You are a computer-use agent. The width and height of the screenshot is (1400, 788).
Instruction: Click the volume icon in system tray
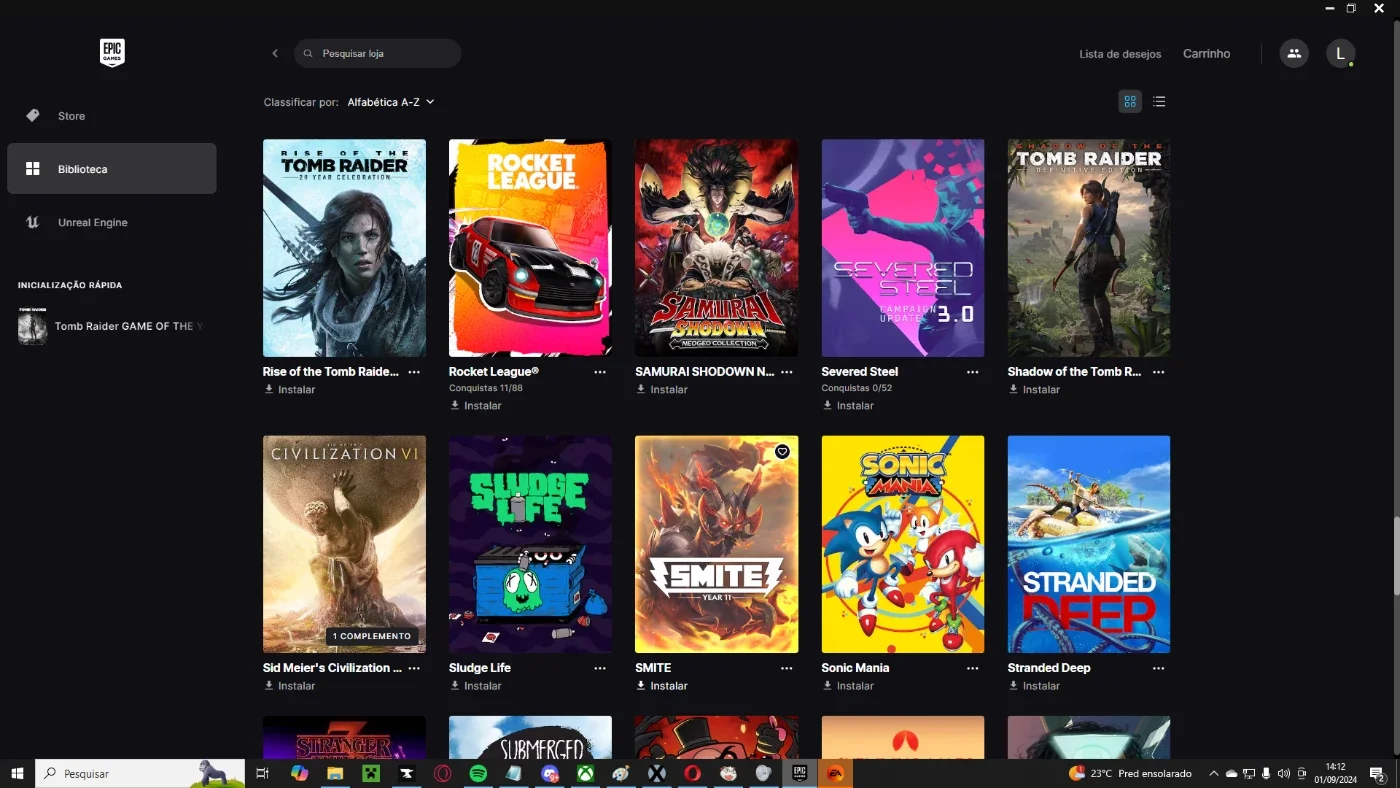tap(1284, 773)
